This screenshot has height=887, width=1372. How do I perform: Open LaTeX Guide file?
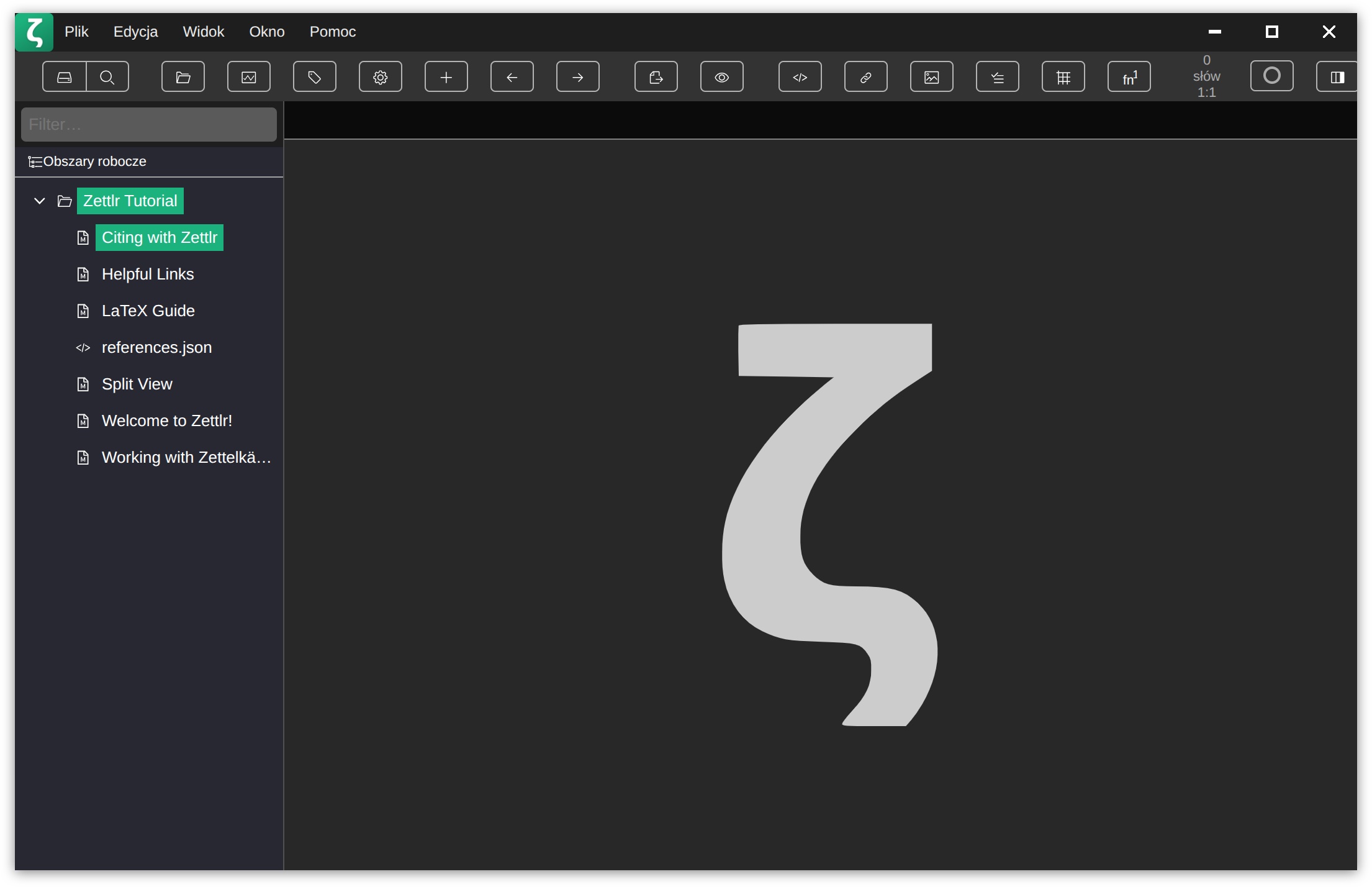(148, 311)
